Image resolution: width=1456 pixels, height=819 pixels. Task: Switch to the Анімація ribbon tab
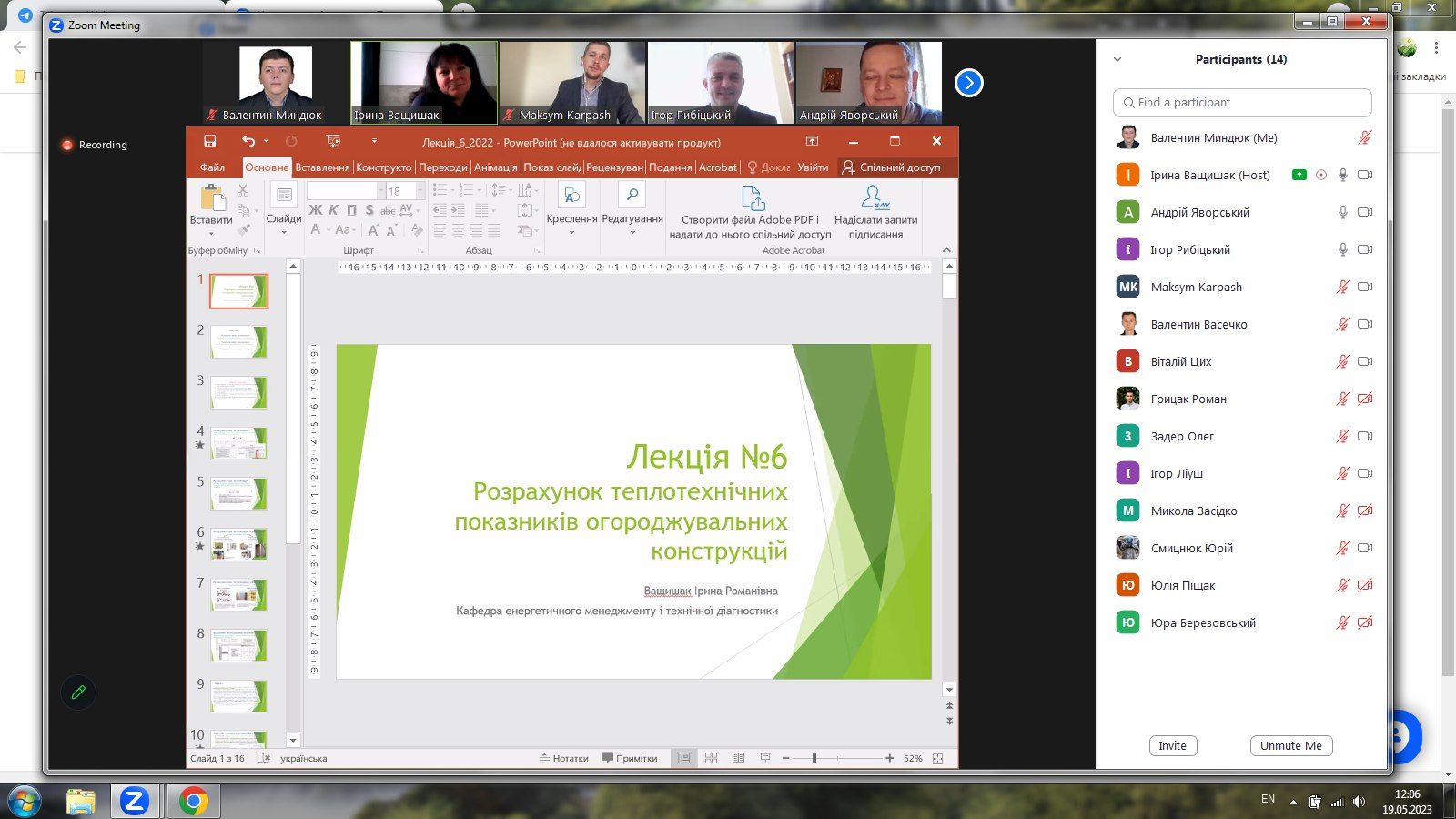(x=495, y=167)
